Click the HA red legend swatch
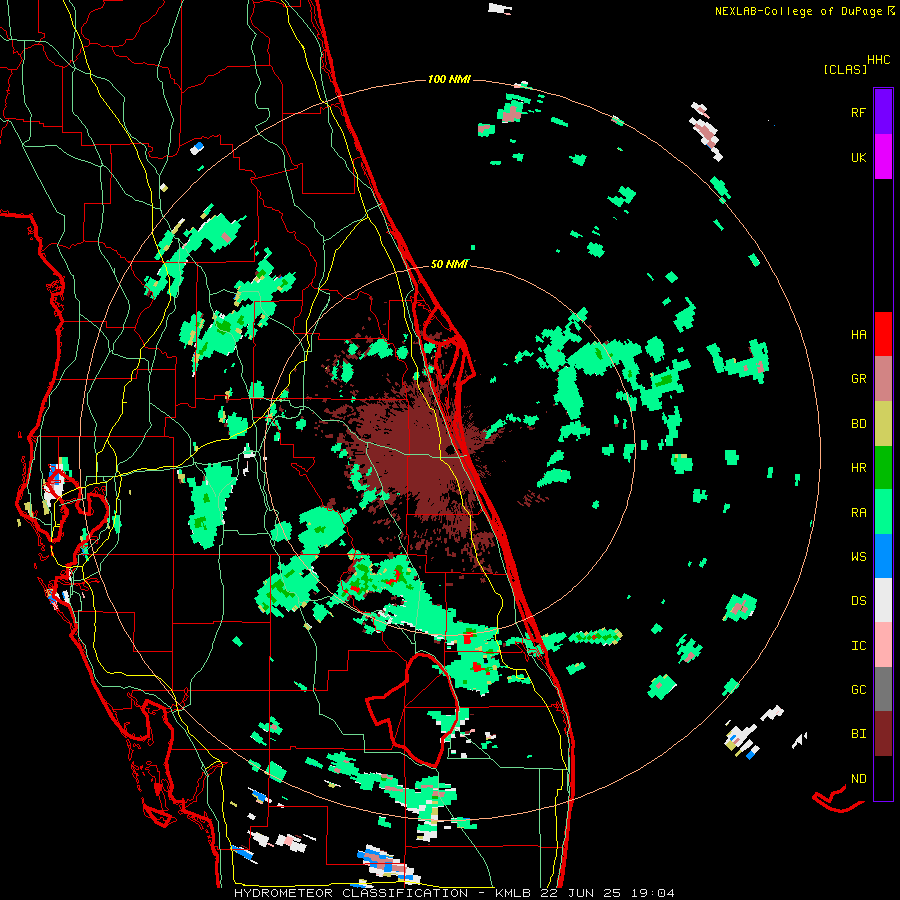This screenshot has height=900, width=900. tap(883, 334)
